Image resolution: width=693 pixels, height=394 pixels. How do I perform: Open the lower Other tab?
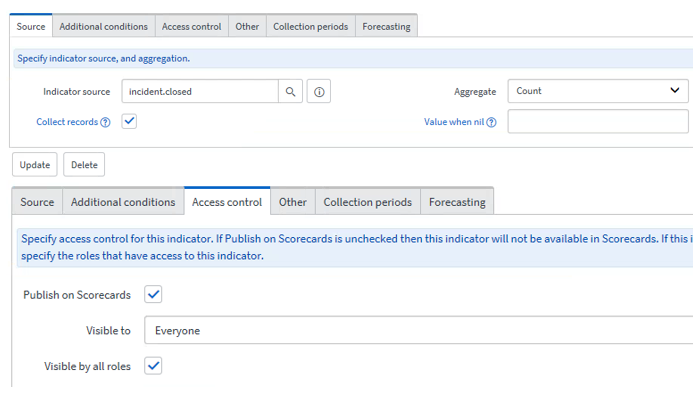coord(293,202)
